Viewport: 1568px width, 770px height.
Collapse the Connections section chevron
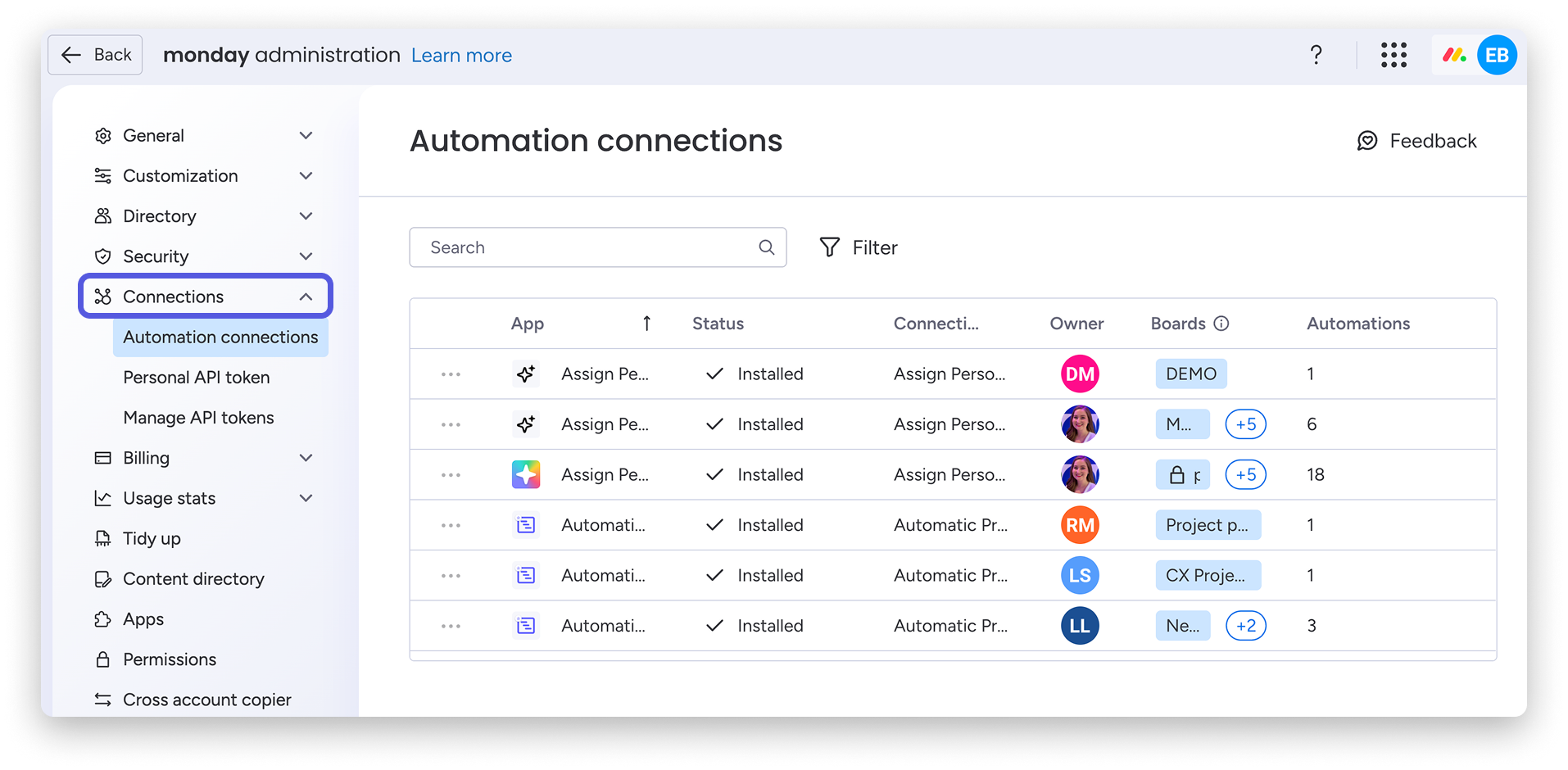306,297
